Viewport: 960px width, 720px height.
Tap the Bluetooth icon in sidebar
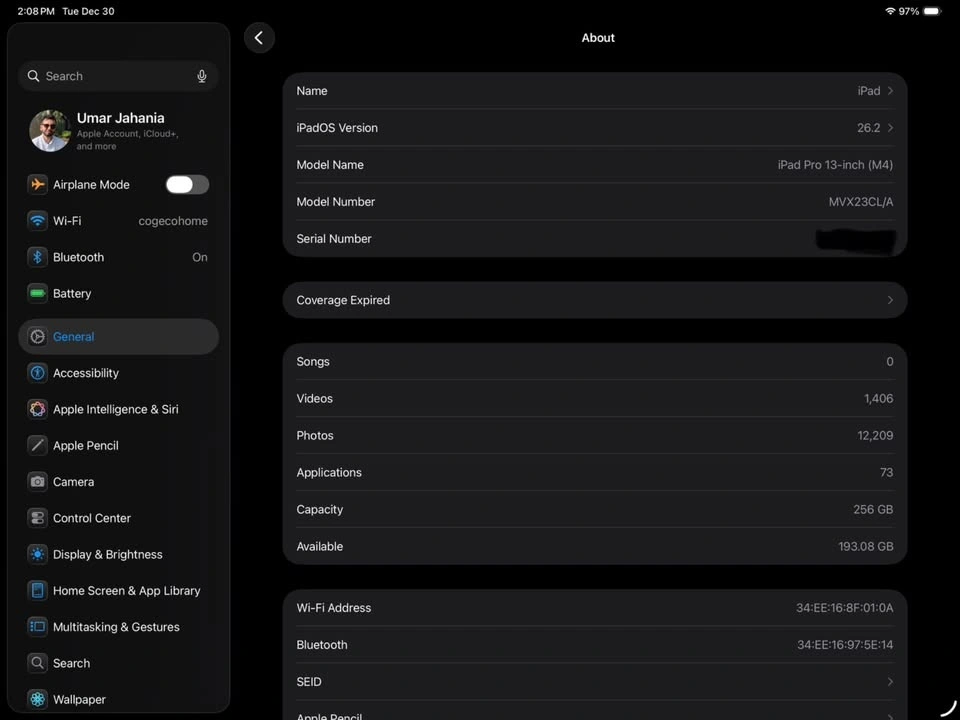(x=37, y=257)
